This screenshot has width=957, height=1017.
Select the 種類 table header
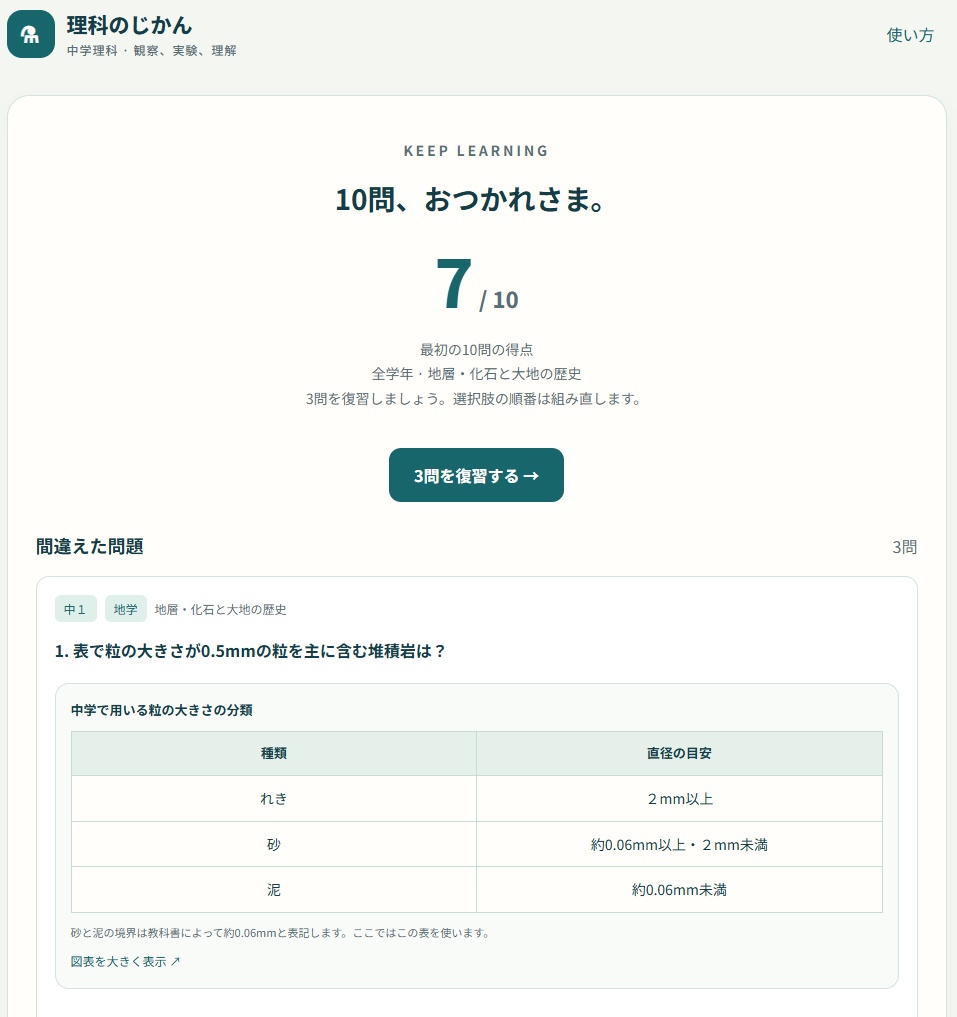[274, 753]
